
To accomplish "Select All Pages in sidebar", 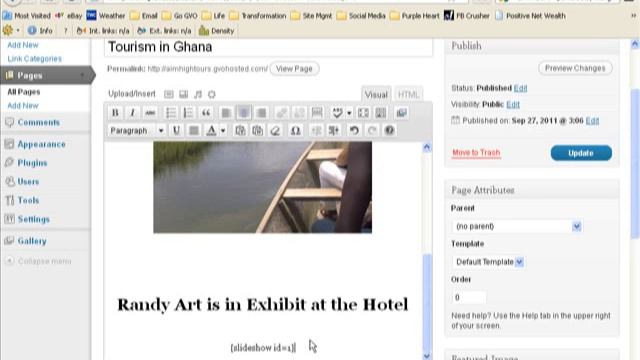I will point(24,92).
